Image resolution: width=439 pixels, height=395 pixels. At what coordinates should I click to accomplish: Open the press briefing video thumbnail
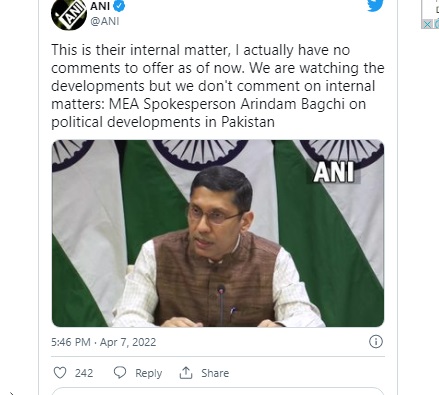[x=218, y=233]
